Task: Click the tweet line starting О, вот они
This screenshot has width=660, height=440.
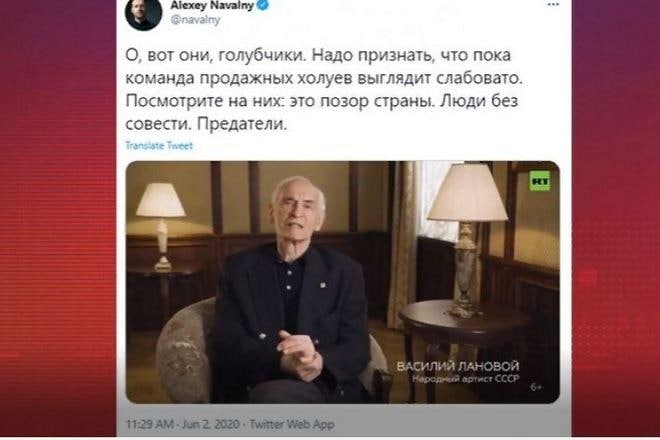Action: pyautogui.click(x=318, y=55)
